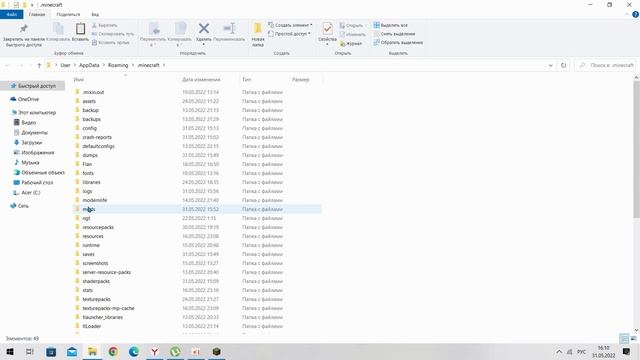Click AppData in the address breadcrumb
The height and width of the screenshot is (360, 640).
tap(89, 65)
